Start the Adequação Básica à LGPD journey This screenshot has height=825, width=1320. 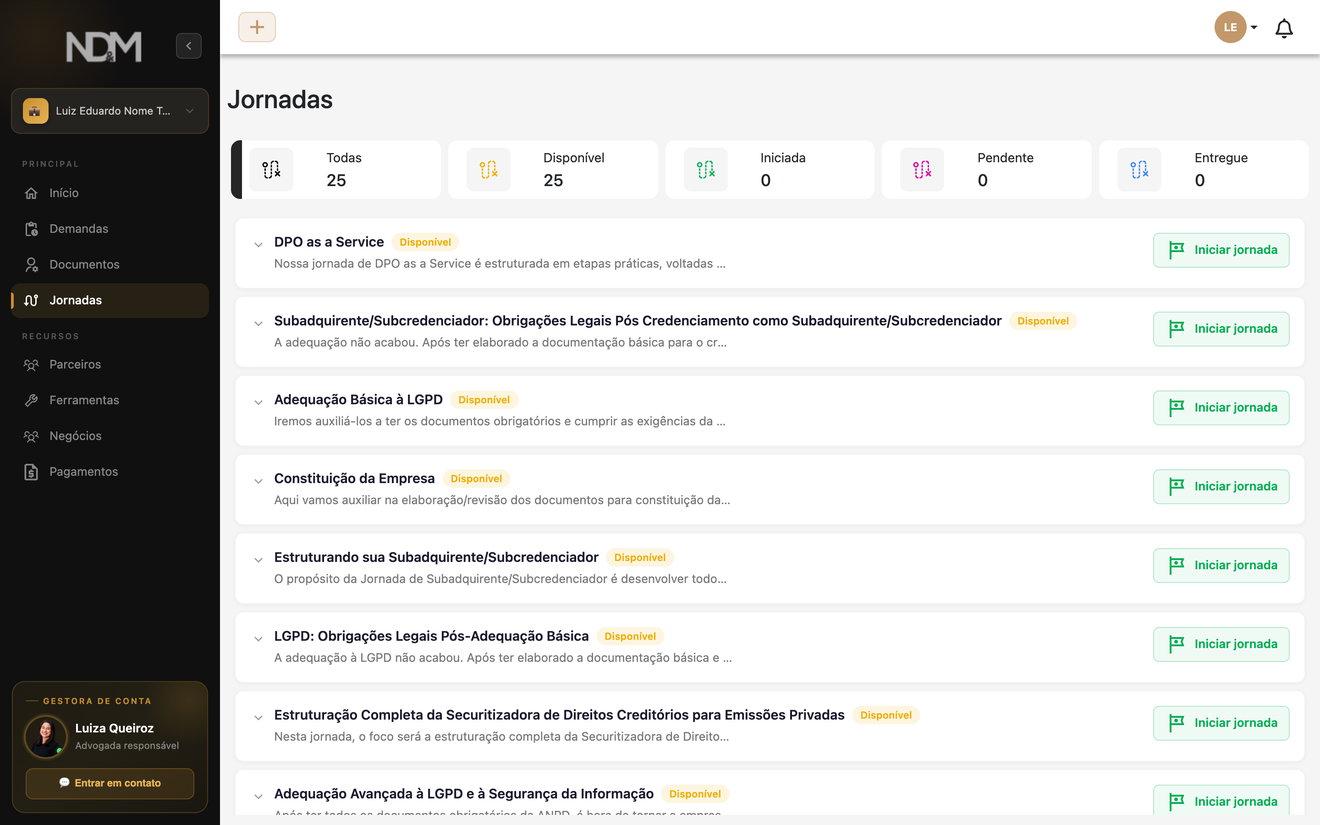1221,408
